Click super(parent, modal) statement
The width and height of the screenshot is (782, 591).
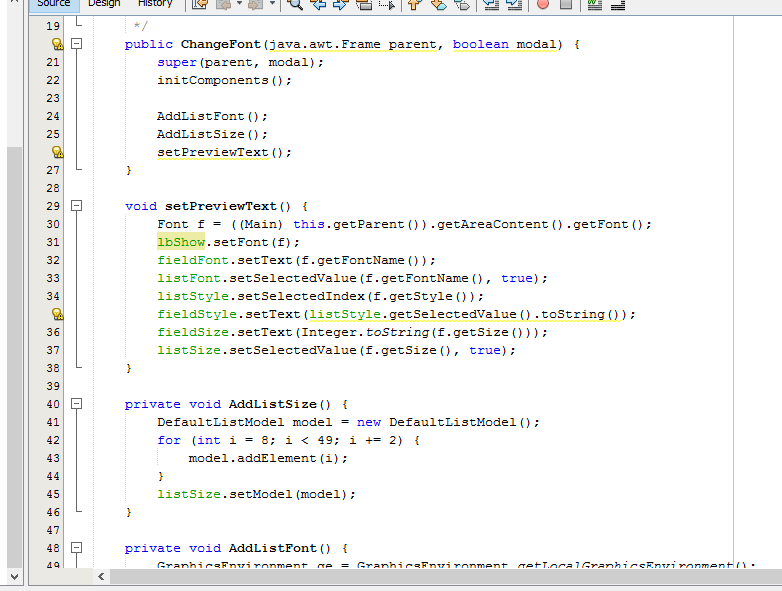[x=240, y=63]
